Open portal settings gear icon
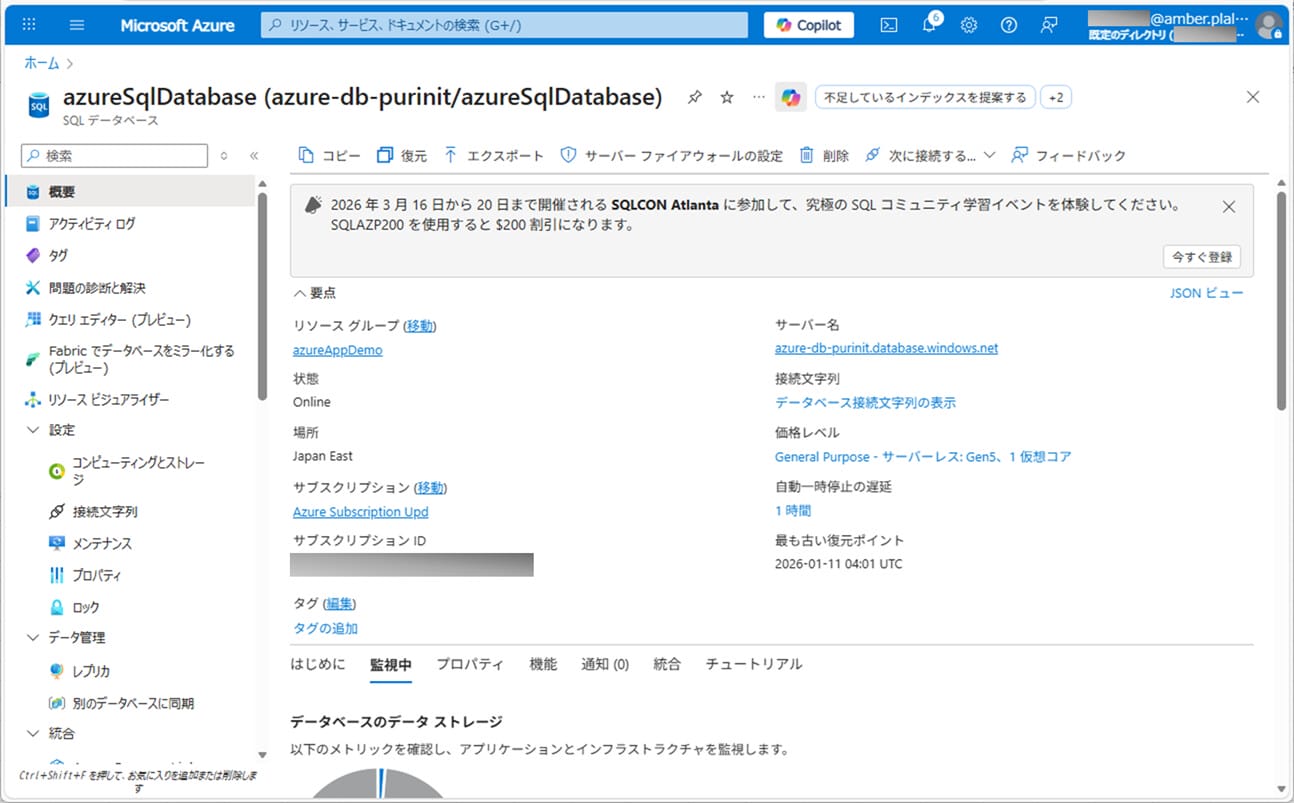Screen dimensions: 1294x803 tap(969, 25)
